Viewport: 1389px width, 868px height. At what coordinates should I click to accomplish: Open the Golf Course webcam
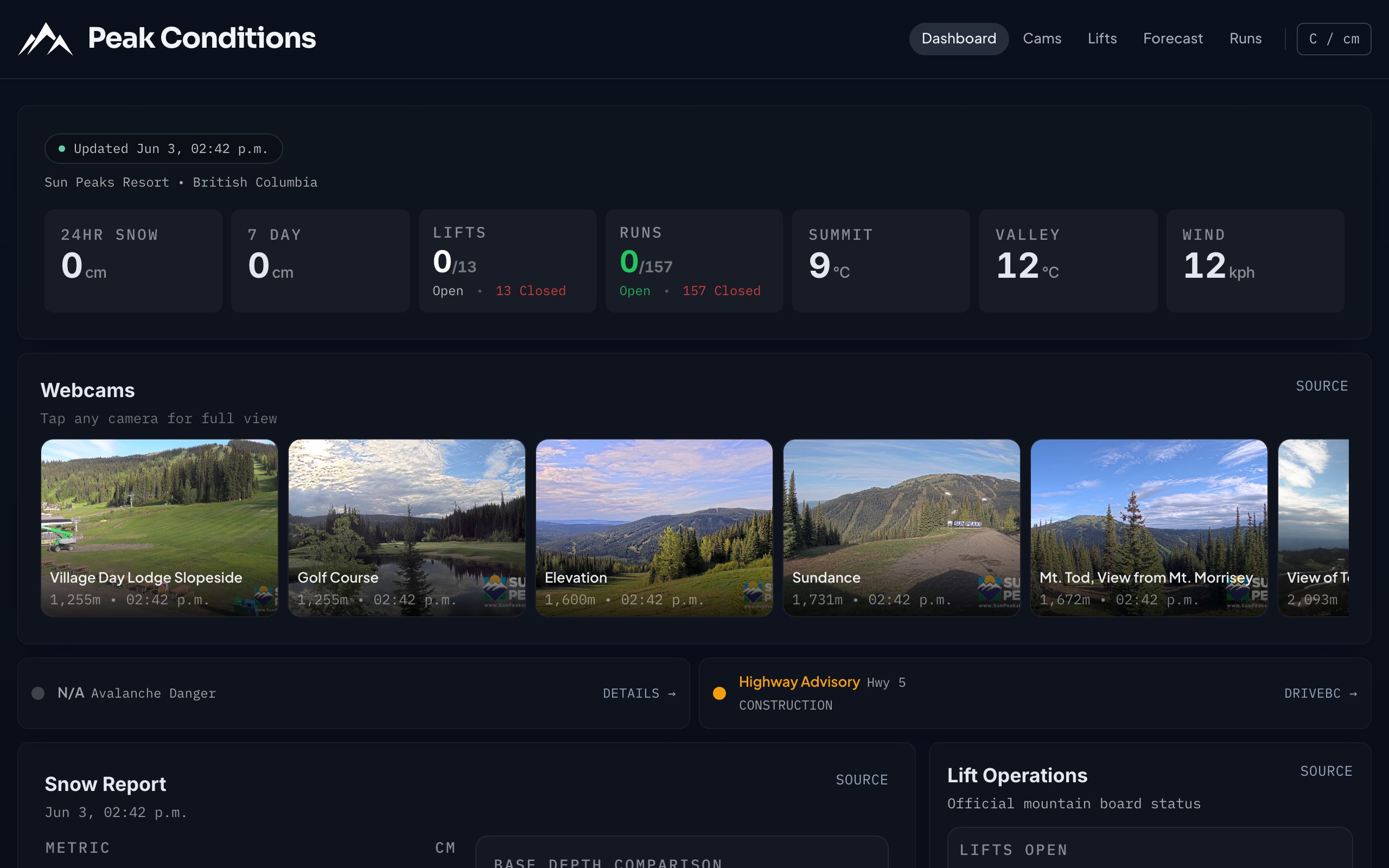pos(407,528)
